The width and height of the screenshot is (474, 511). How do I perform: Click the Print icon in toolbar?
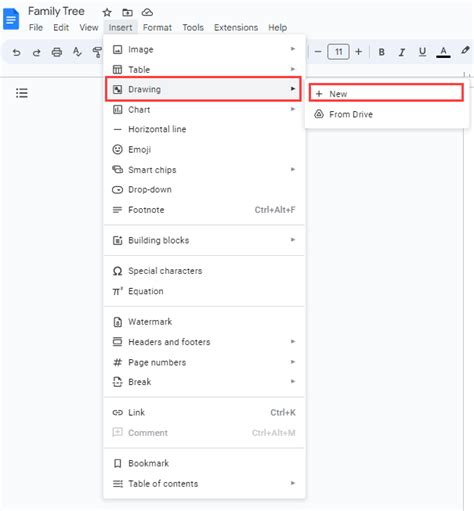click(x=57, y=52)
